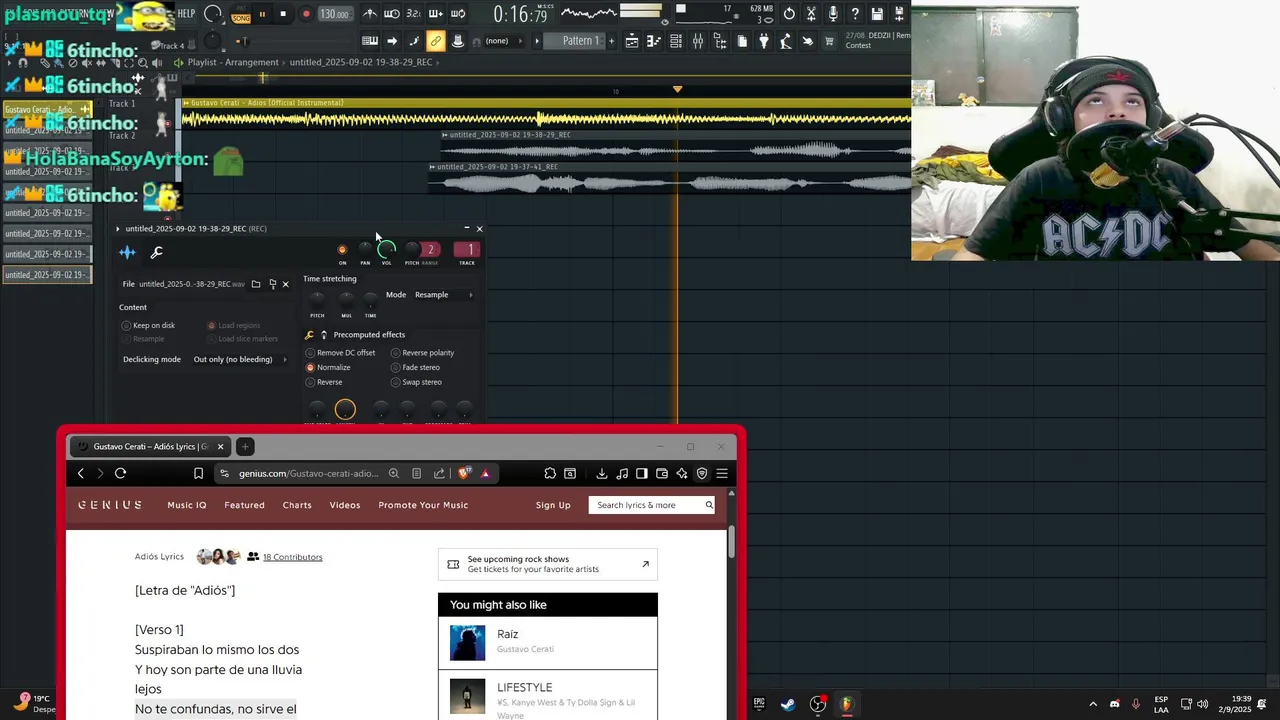Toggle the overdub recording icon
Viewport: 1280px width, 720px height.
tap(435, 14)
